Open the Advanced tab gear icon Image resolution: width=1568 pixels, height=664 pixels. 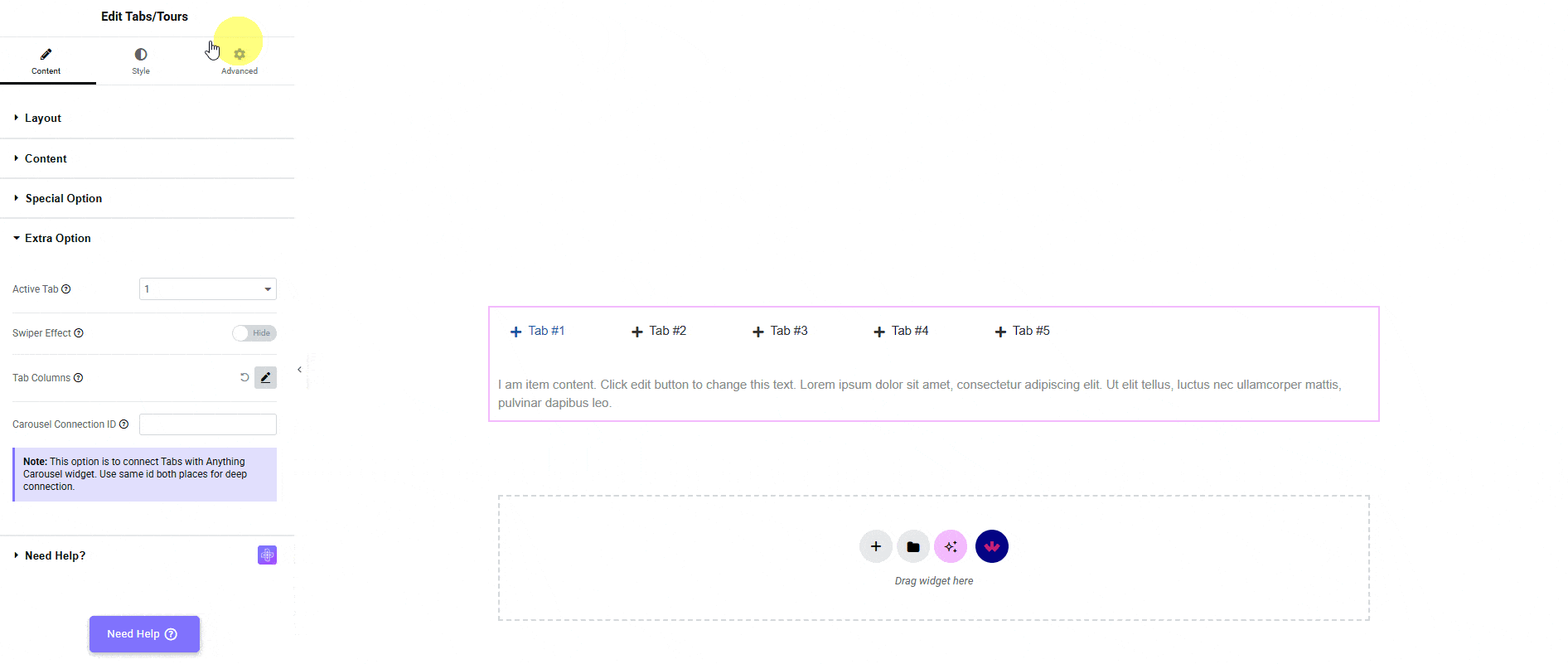click(240, 55)
